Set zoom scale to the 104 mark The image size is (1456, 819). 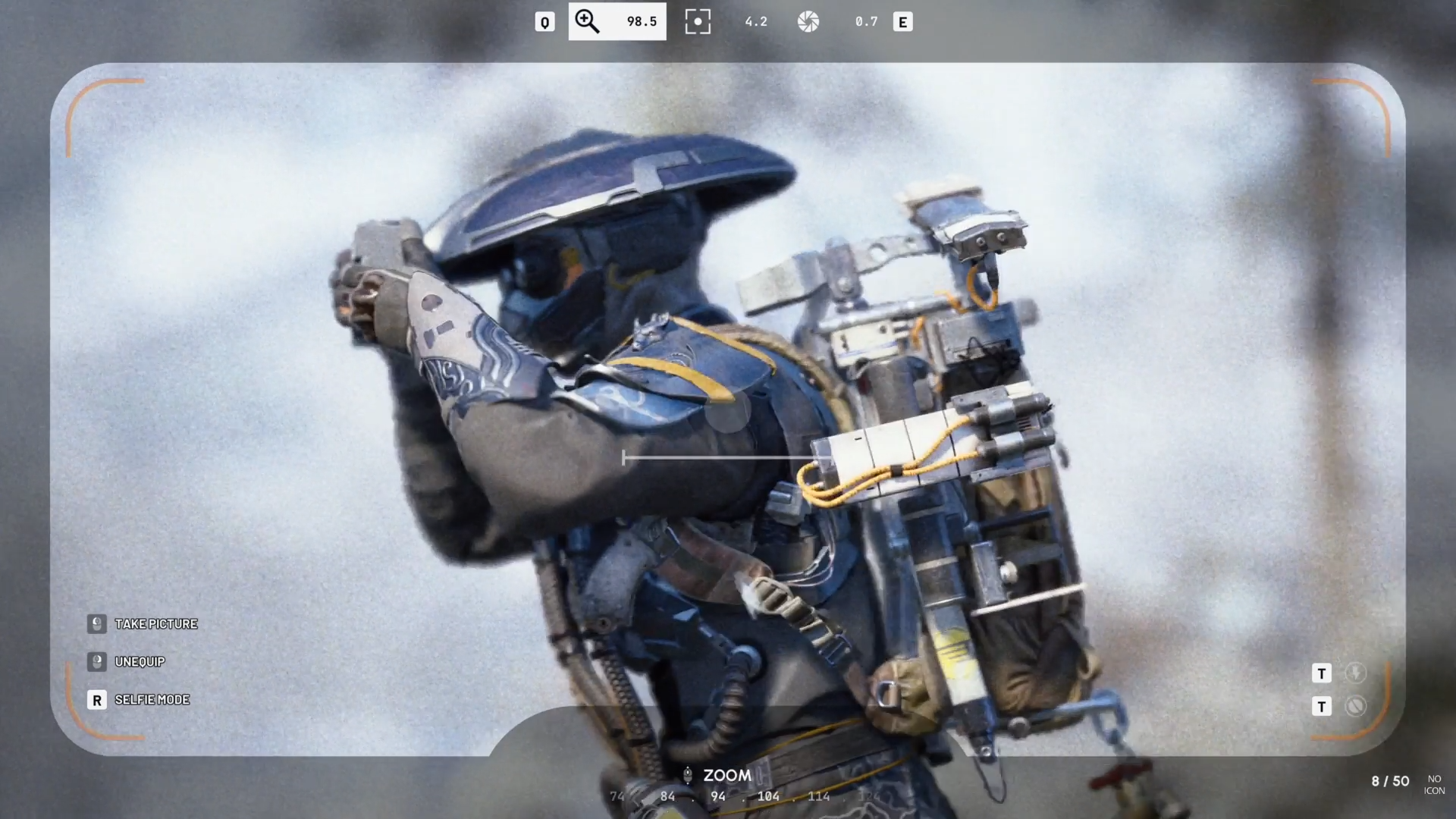tap(768, 795)
